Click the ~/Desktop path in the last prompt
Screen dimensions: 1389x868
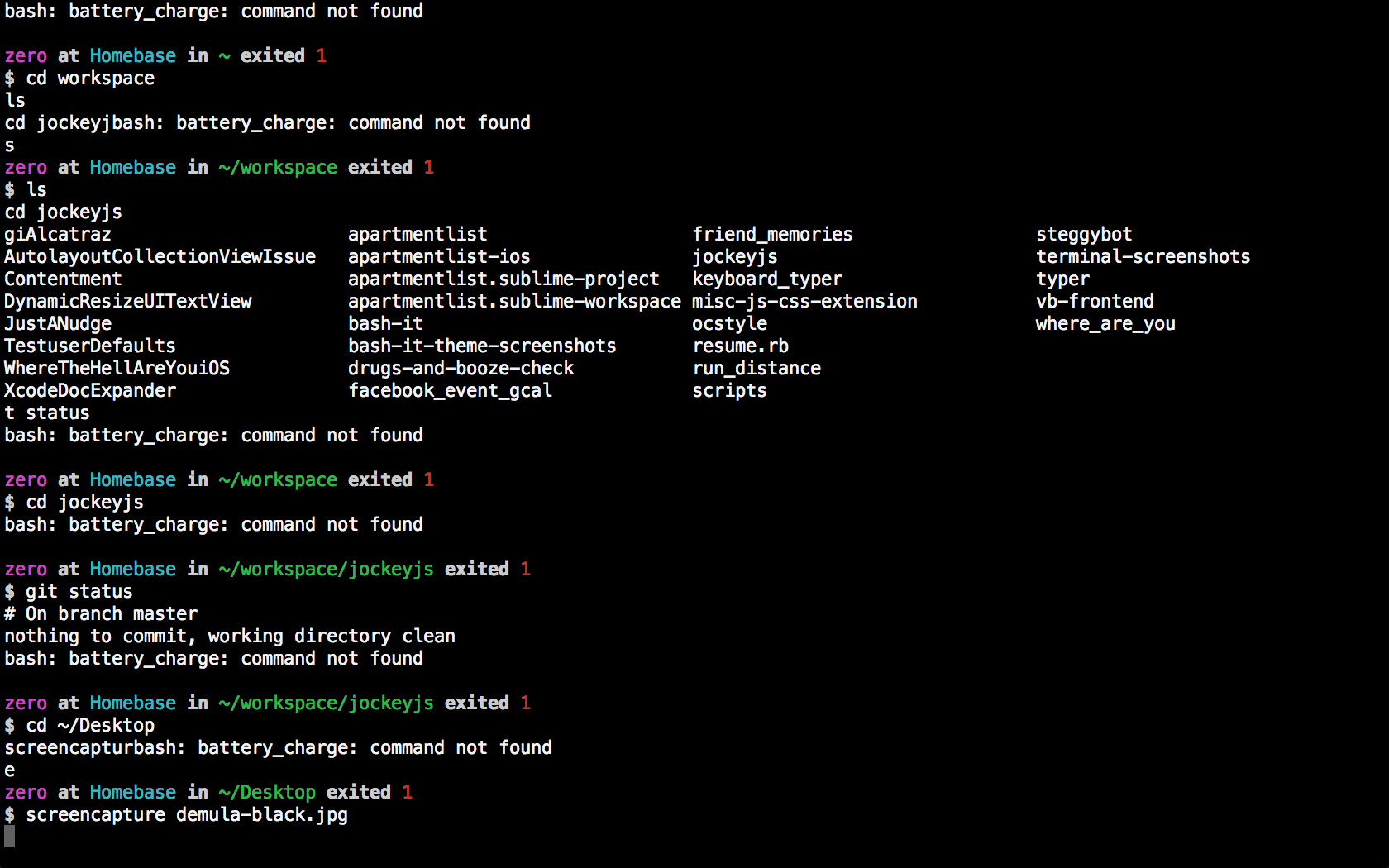[266, 793]
